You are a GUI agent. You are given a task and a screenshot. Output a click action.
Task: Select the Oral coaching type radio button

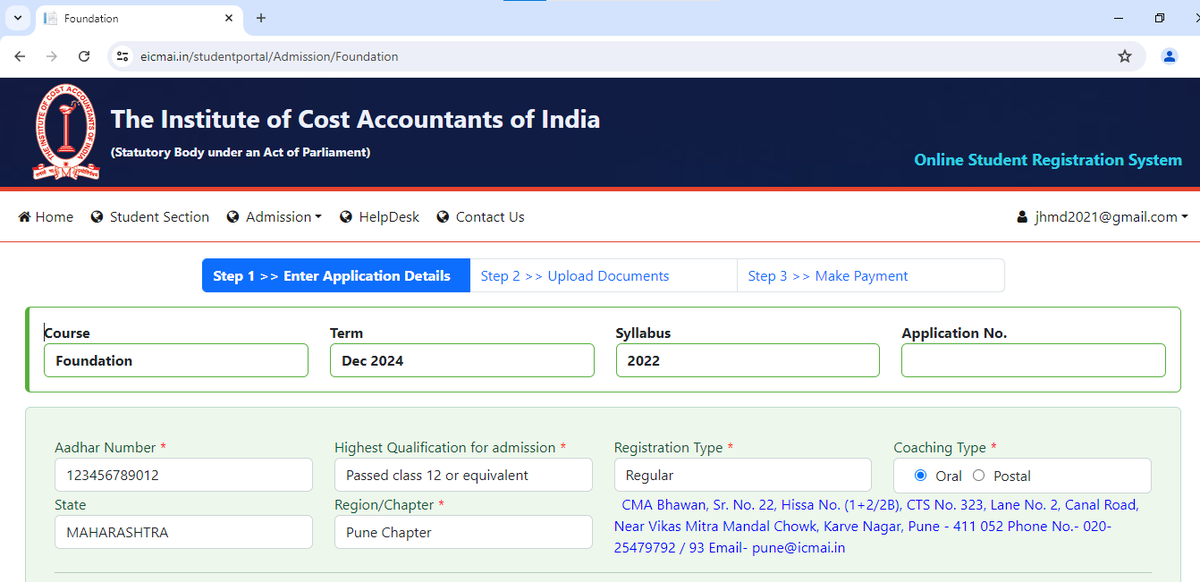point(920,475)
